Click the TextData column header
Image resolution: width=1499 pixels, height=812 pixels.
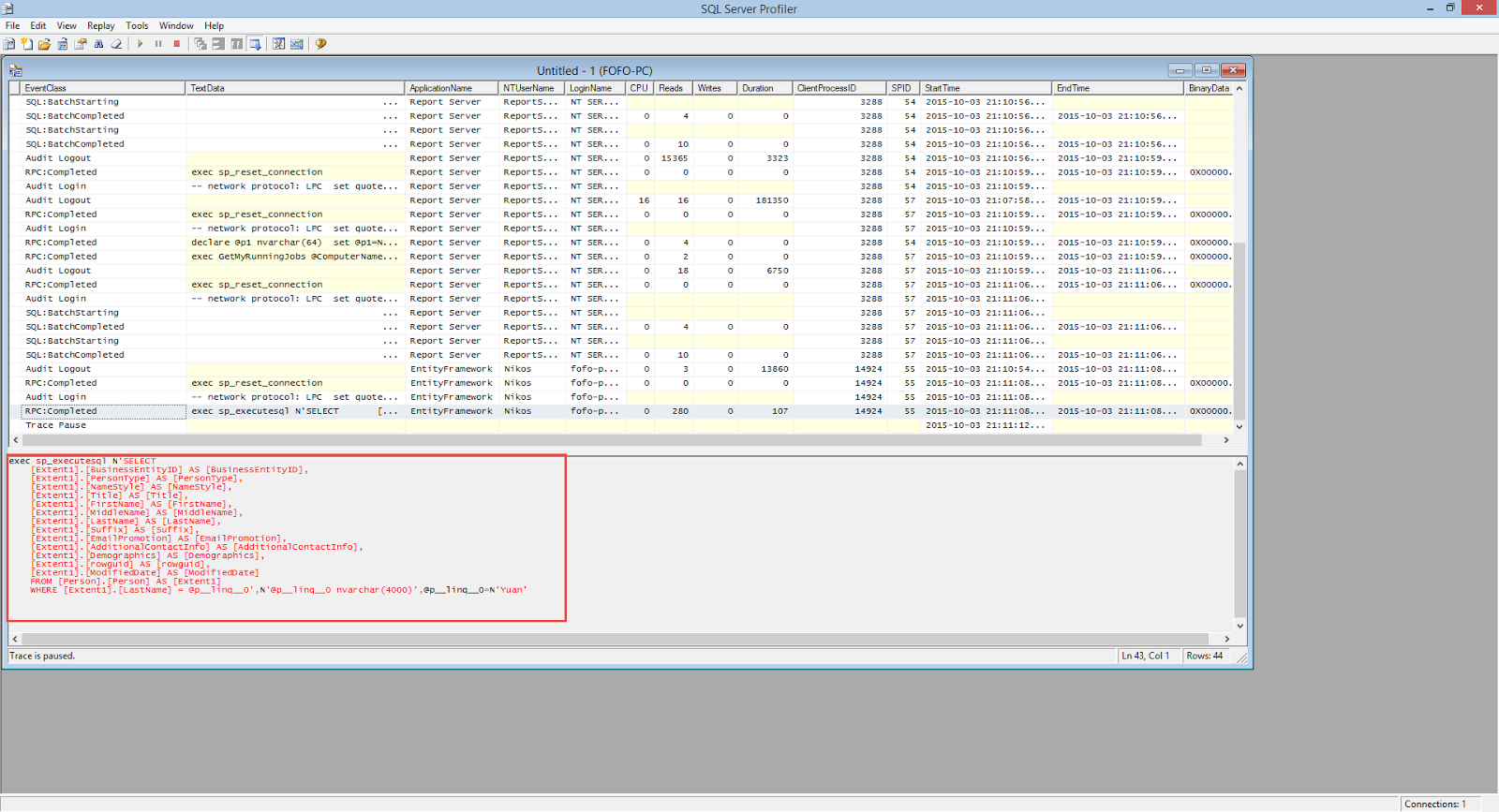(295, 88)
